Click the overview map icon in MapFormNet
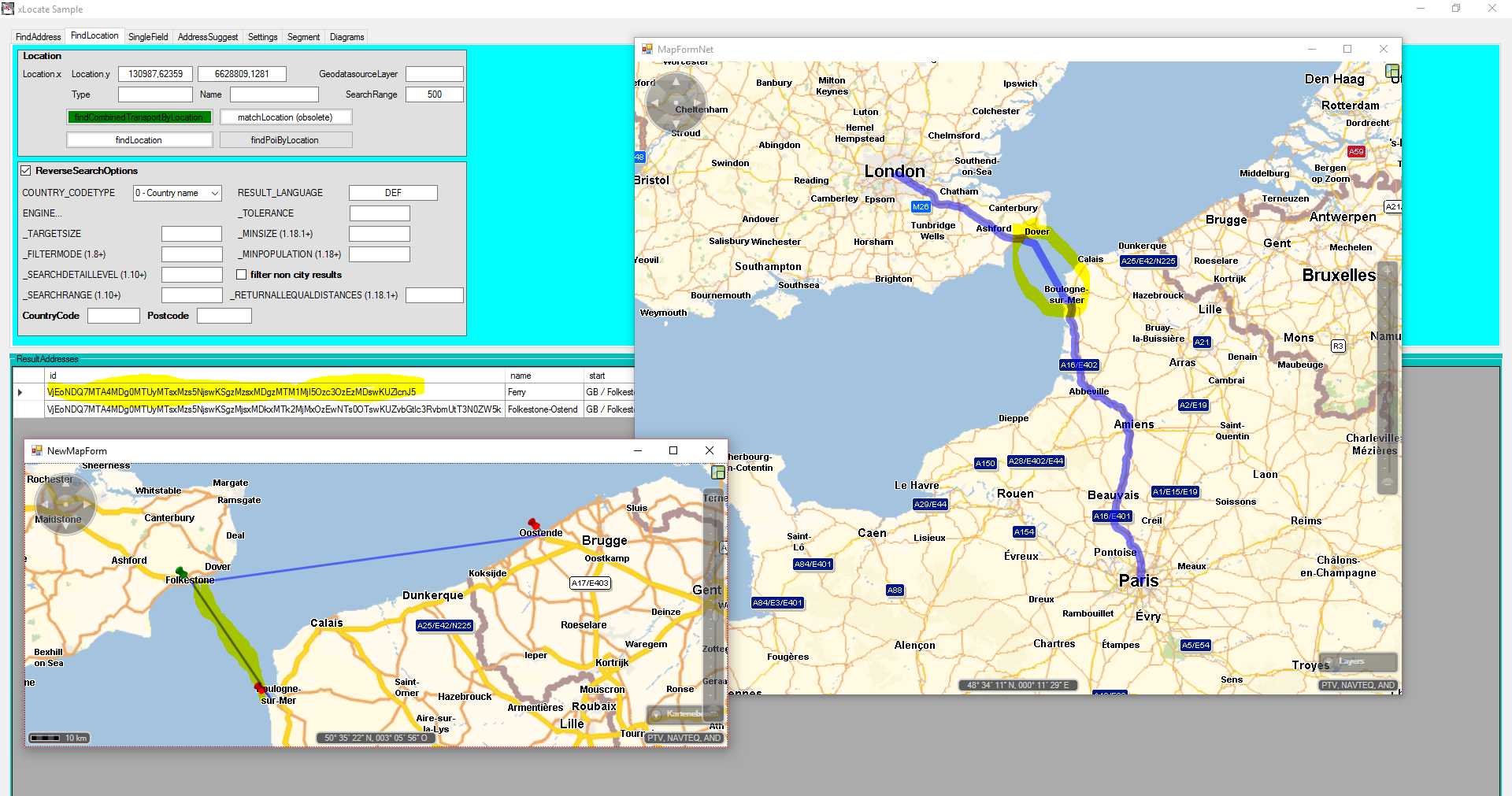Viewport: 1512px width, 796px height. [1392, 71]
